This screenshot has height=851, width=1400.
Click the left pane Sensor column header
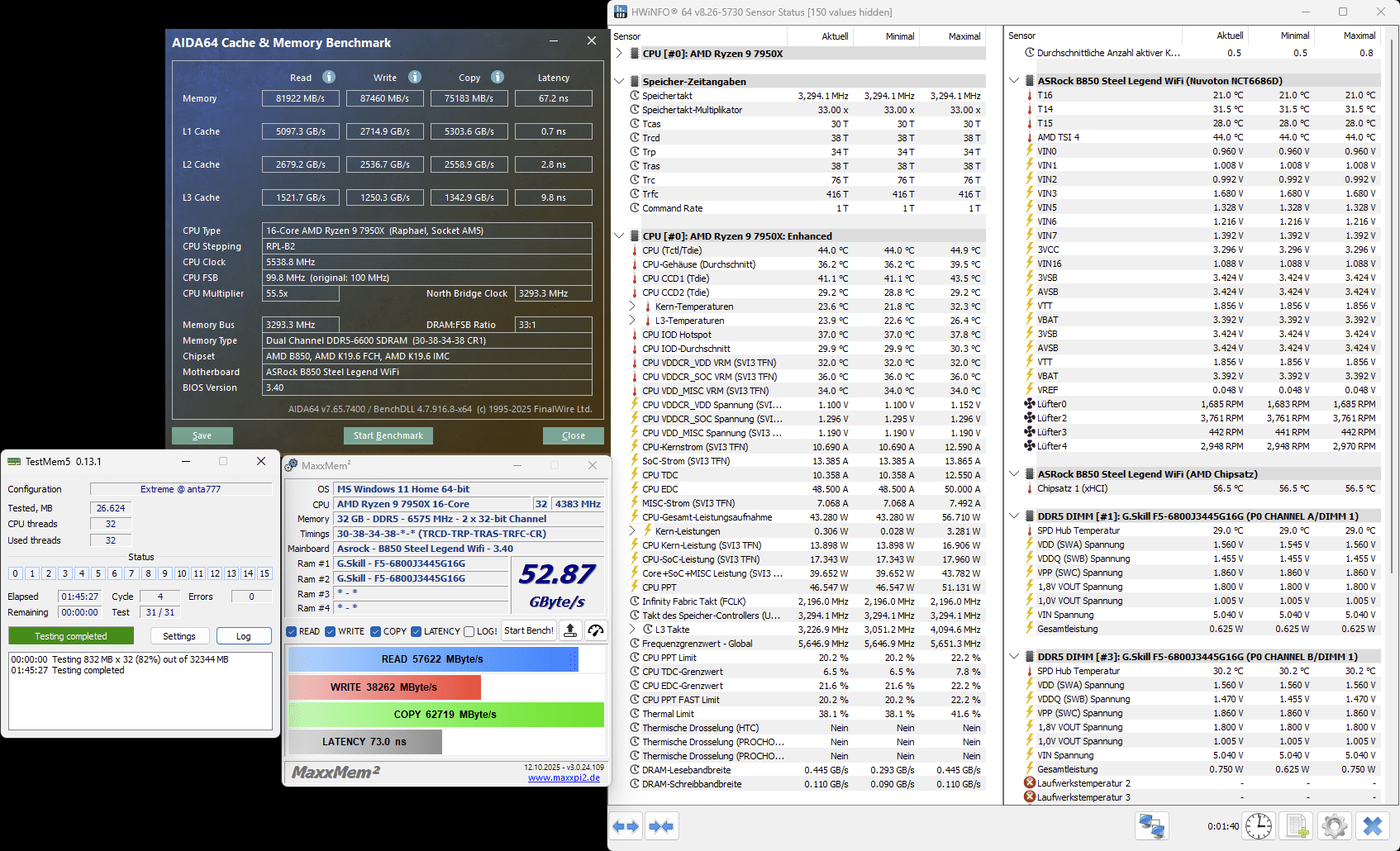click(698, 36)
